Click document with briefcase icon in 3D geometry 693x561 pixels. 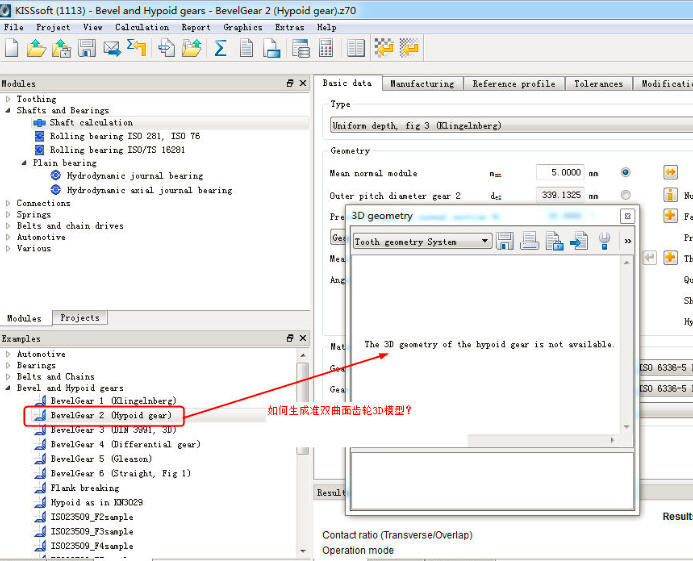[554, 241]
